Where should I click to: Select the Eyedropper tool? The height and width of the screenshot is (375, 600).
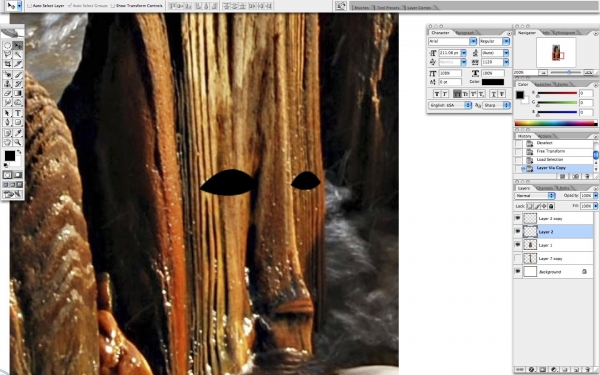[x=18, y=133]
